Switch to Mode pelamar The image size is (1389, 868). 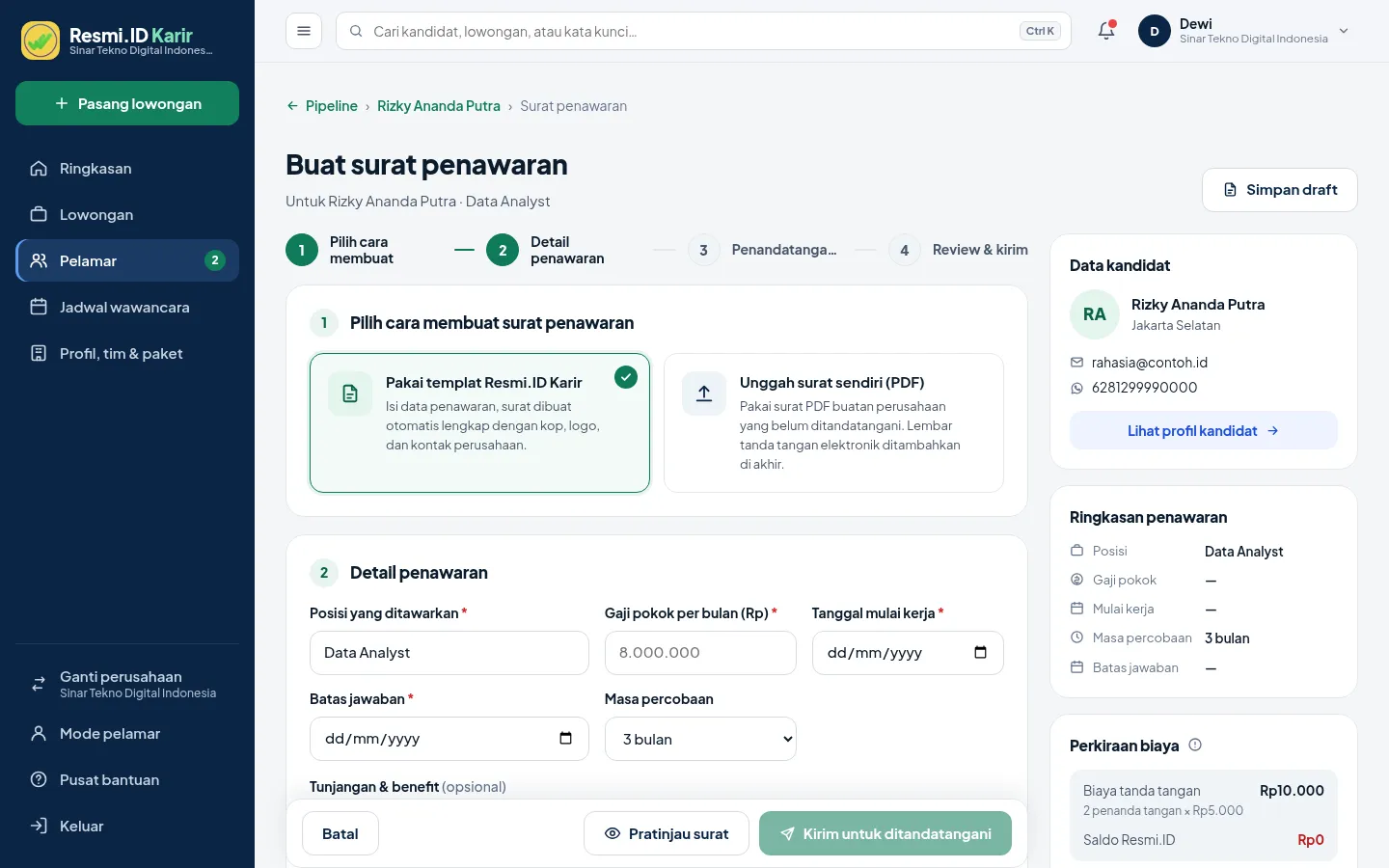127,734
